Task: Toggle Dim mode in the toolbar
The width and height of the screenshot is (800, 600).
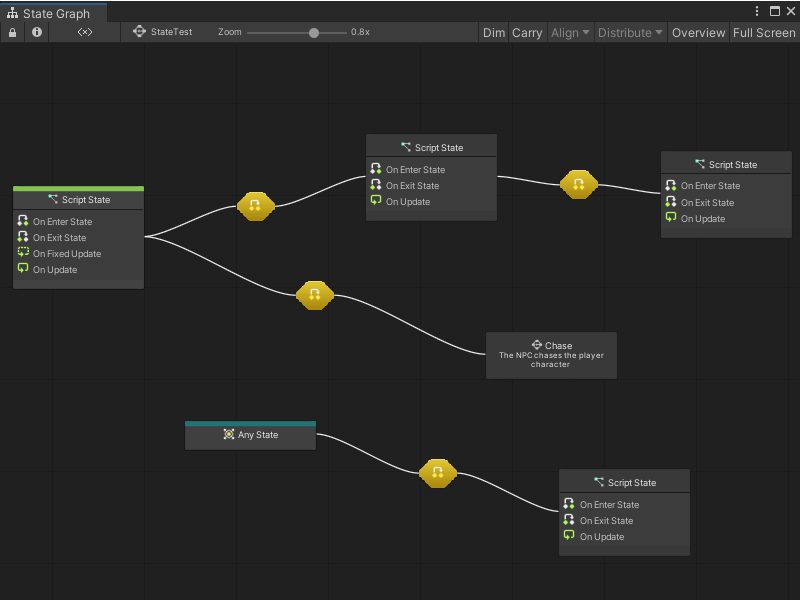Action: pyautogui.click(x=493, y=32)
